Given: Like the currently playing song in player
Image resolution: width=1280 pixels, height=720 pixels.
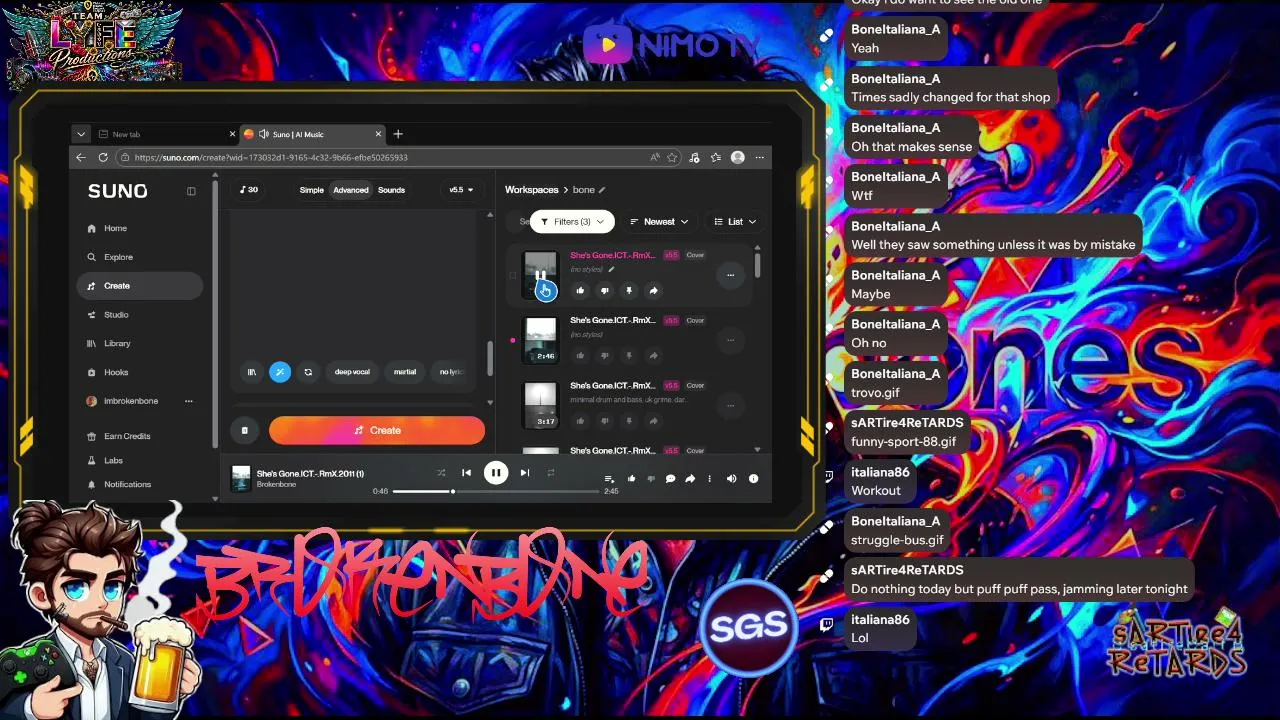Looking at the screenshot, I should (631, 479).
